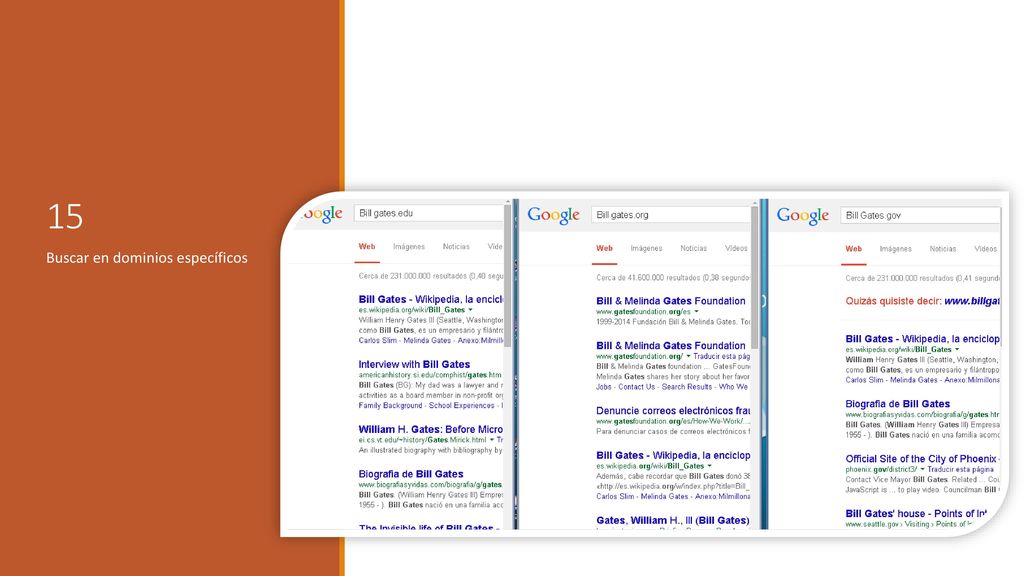Image resolution: width=1024 pixels, height=576 pixels.
Task: Click 'Search Results' sublink under the Gates Foundation result
Action: [687, 387]
